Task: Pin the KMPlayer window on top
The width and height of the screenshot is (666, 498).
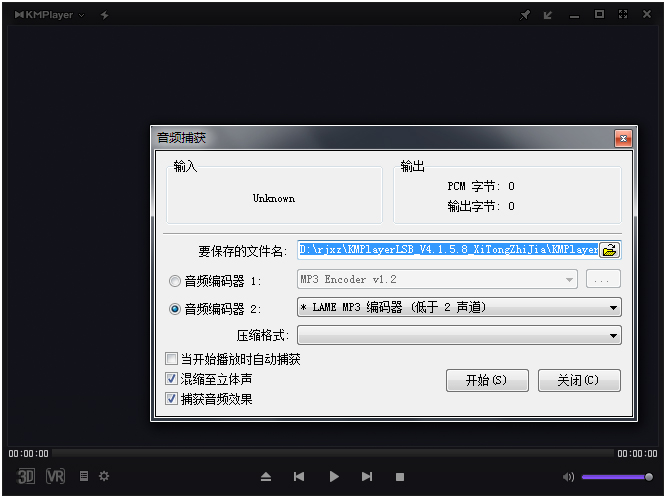Action: [525, 15]
